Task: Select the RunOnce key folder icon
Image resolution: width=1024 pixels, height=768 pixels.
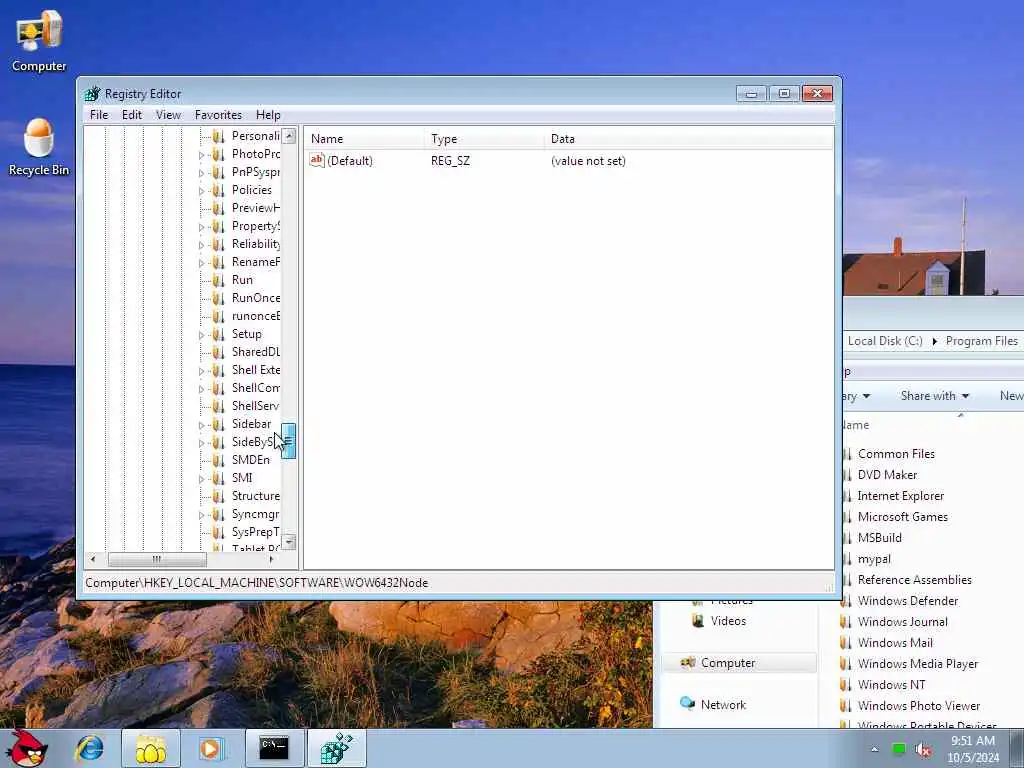Action: click(x=218, y=298)
